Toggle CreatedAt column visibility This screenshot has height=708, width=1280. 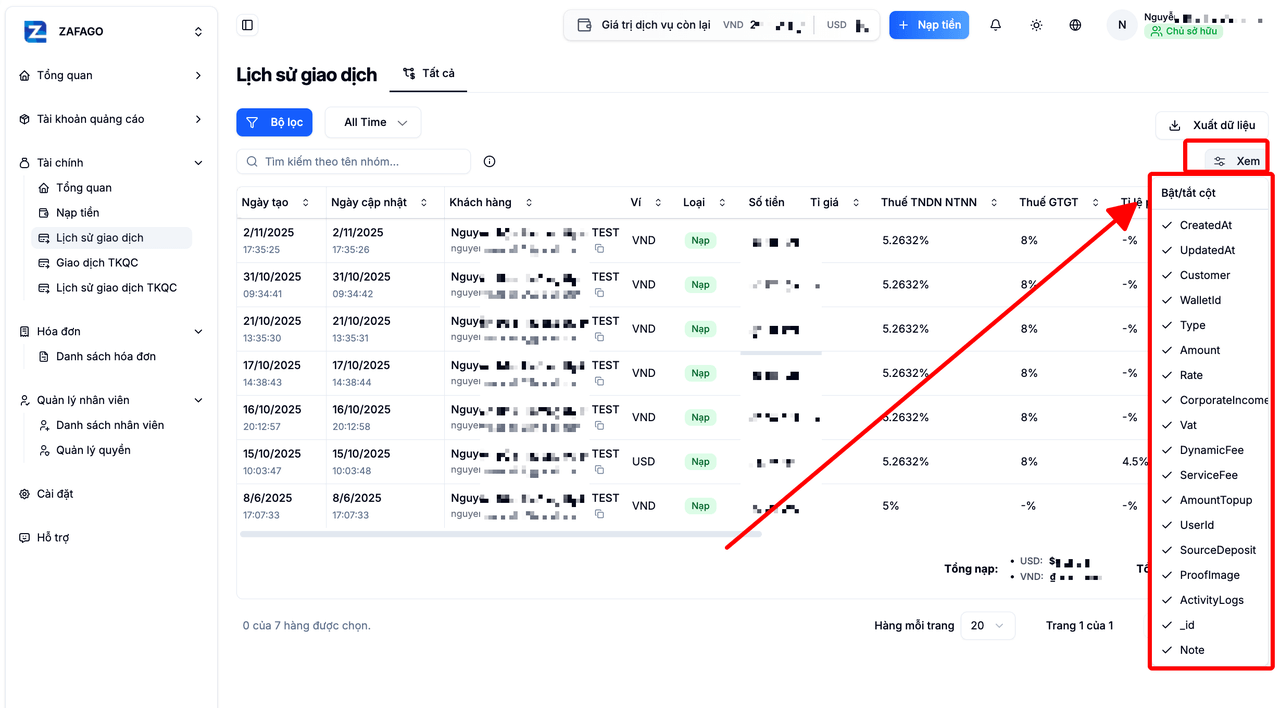[1210, 225]
